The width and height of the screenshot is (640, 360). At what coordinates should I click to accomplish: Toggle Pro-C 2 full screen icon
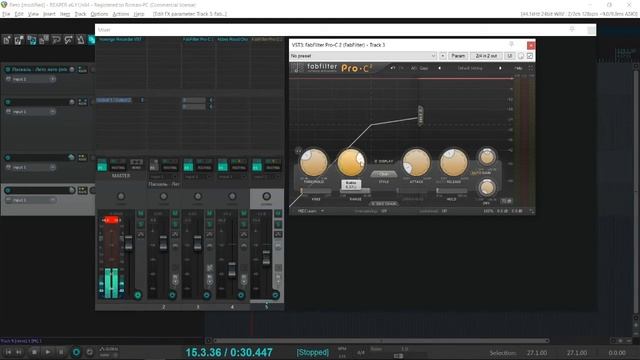pyautogui.click(x=531, y=68)
